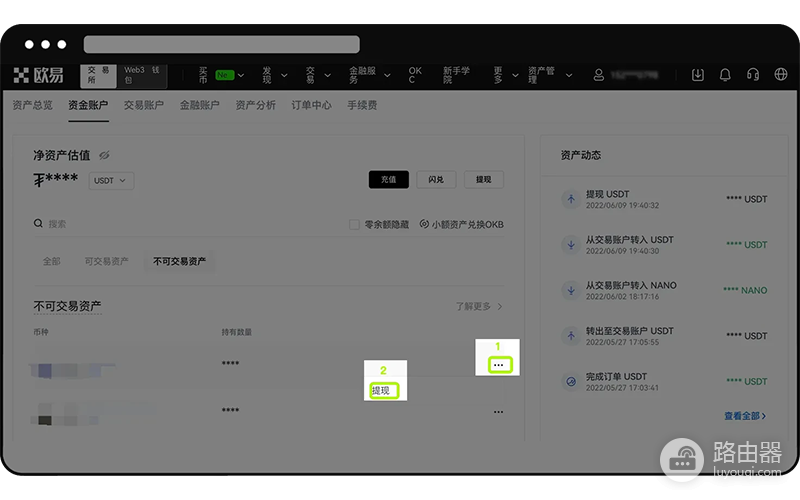Select the 全部 asset filter
The width and height of the screenshot is (800, 500).
52,261
